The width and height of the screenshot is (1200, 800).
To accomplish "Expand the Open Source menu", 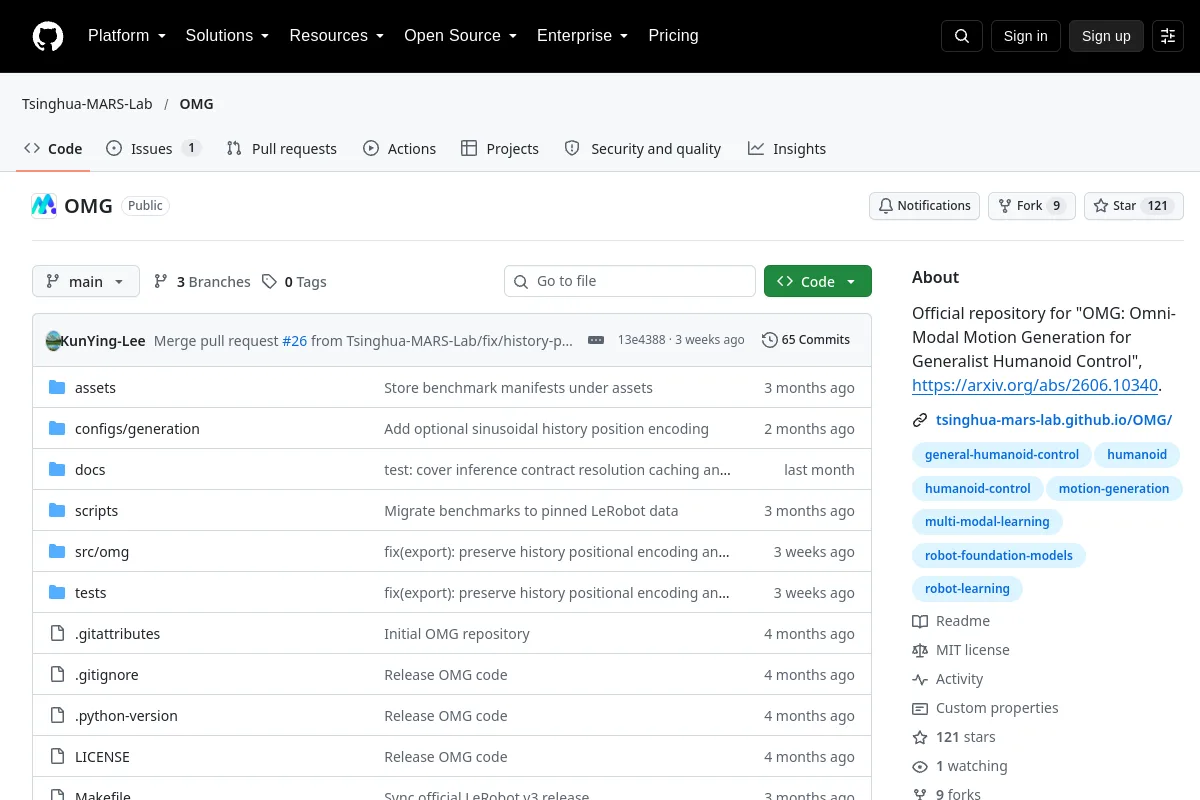I will pyautogui.click(x=460, y=36).
